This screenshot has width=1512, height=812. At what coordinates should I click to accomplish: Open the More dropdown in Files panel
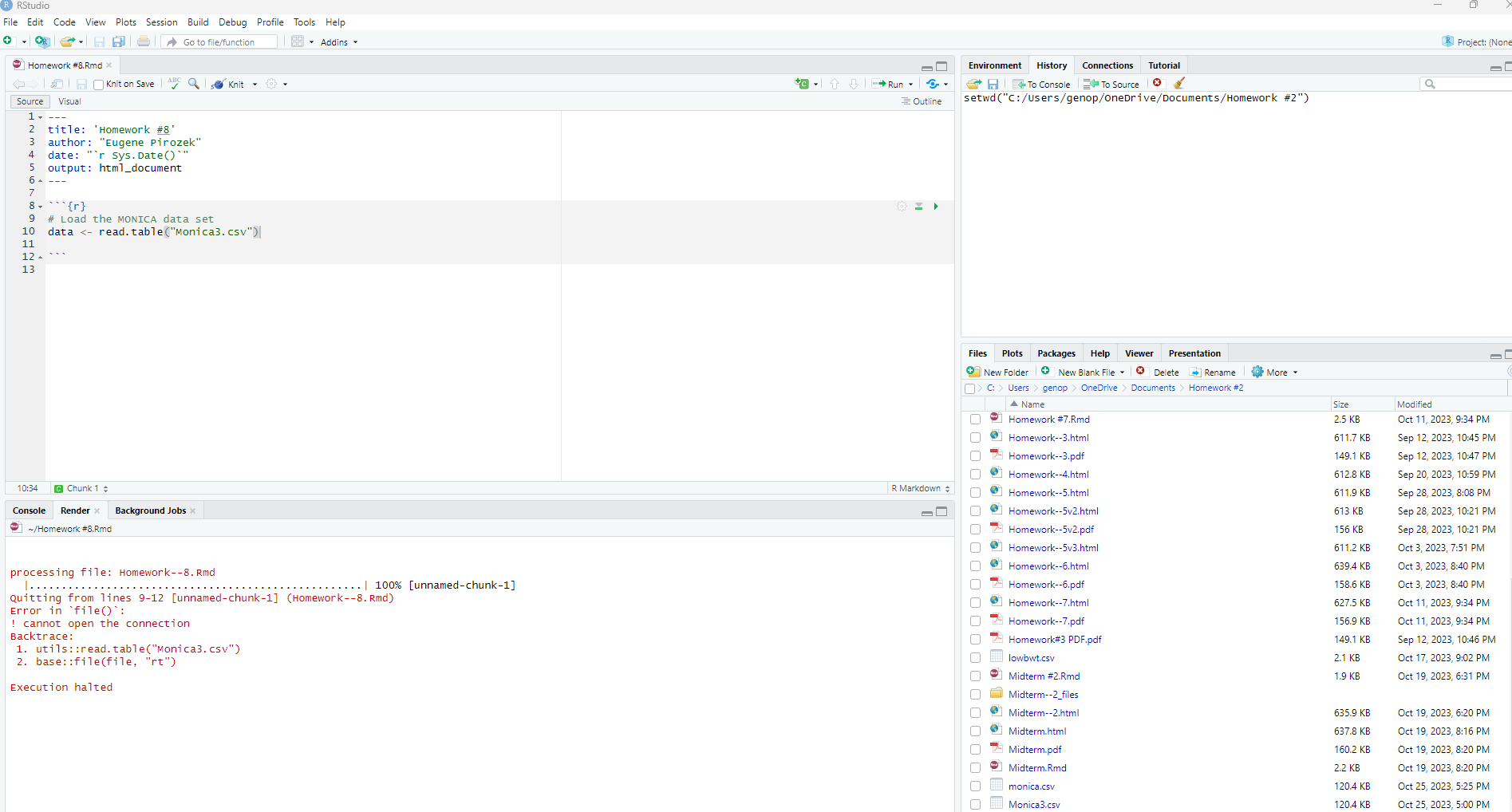[x=1273, y=372]
